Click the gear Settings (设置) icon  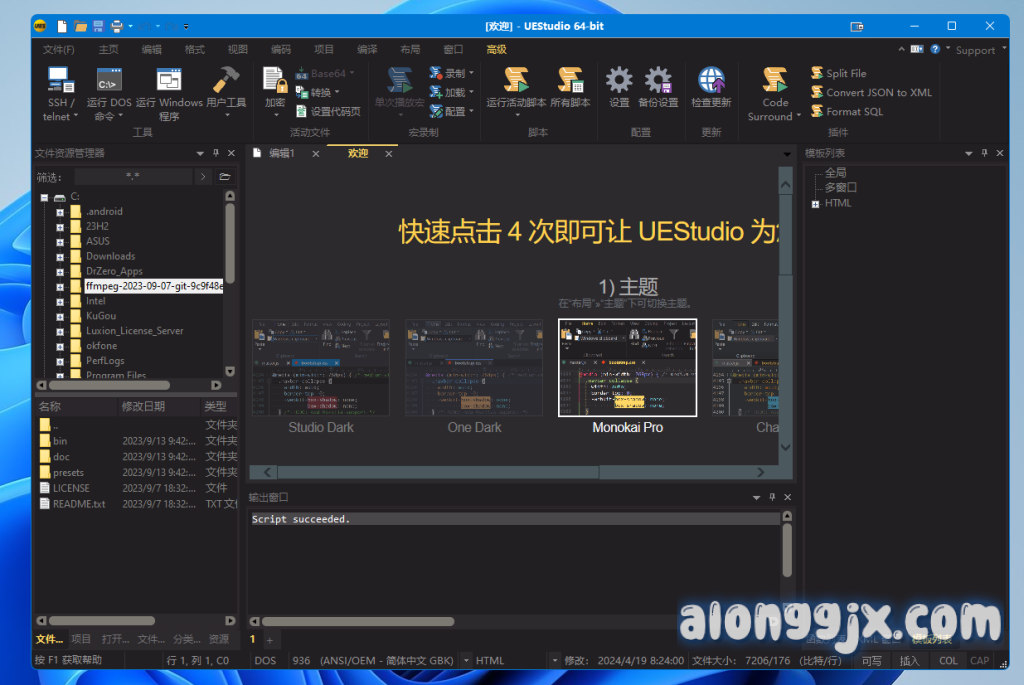[619, 81]
